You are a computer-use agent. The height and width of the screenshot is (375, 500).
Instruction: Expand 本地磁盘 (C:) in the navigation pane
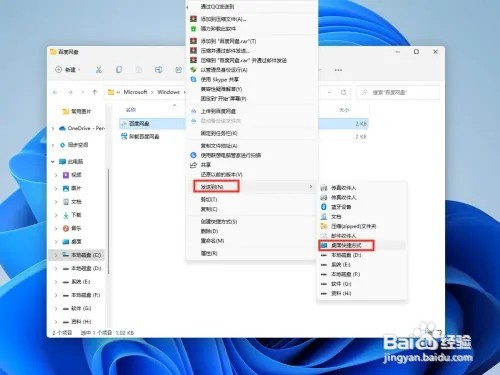click(56, 255)
